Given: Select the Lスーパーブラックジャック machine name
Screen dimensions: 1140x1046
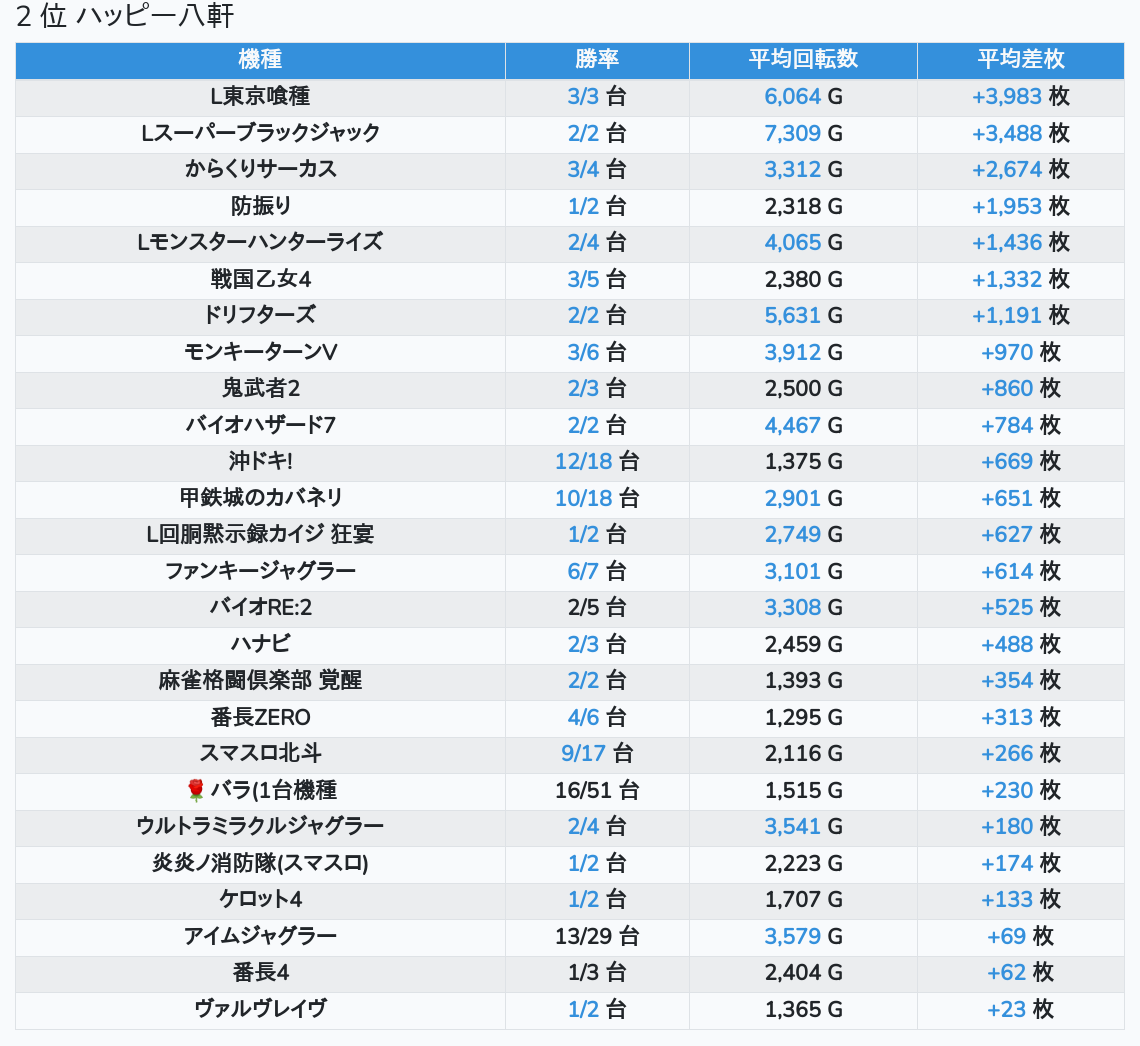Looking at the screenshot, I should point(260,133).
